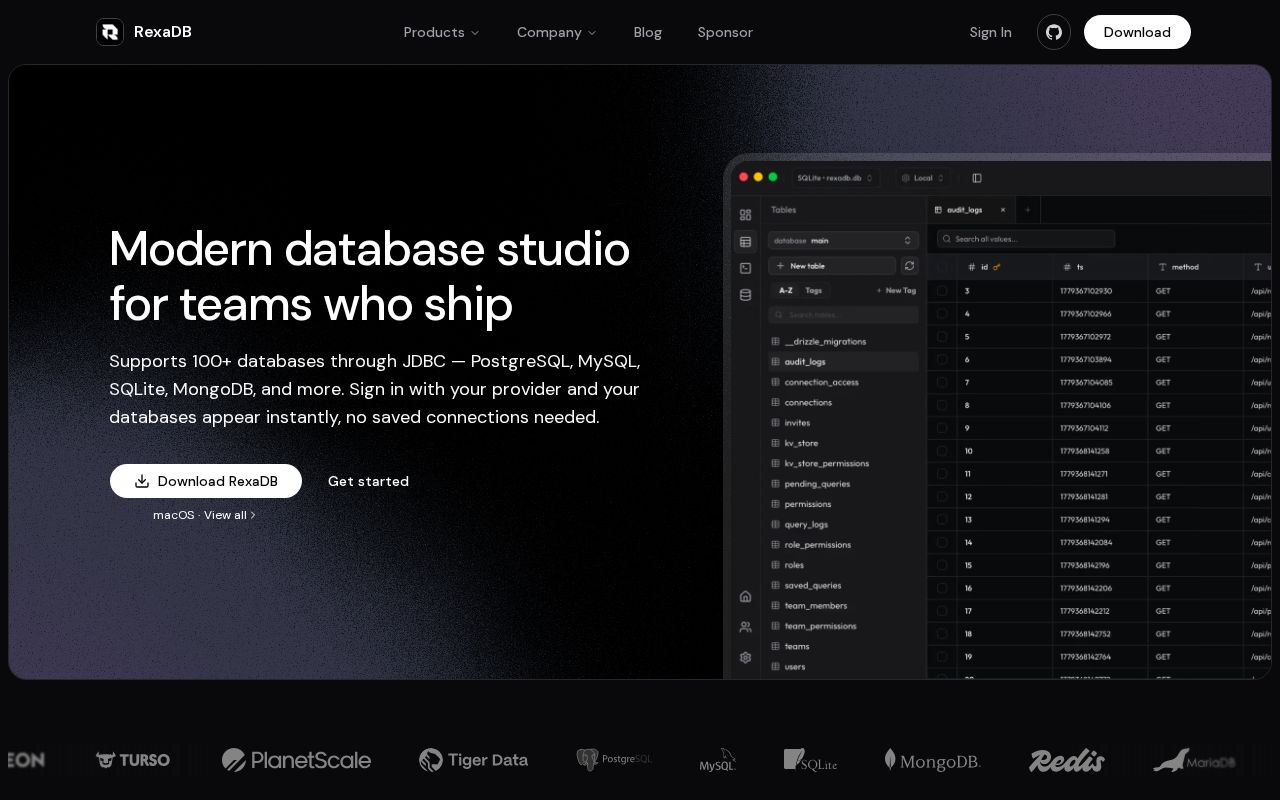Focus the Search tables field
The height and width of the screenshot is (800, 1280).
[843, 315]
